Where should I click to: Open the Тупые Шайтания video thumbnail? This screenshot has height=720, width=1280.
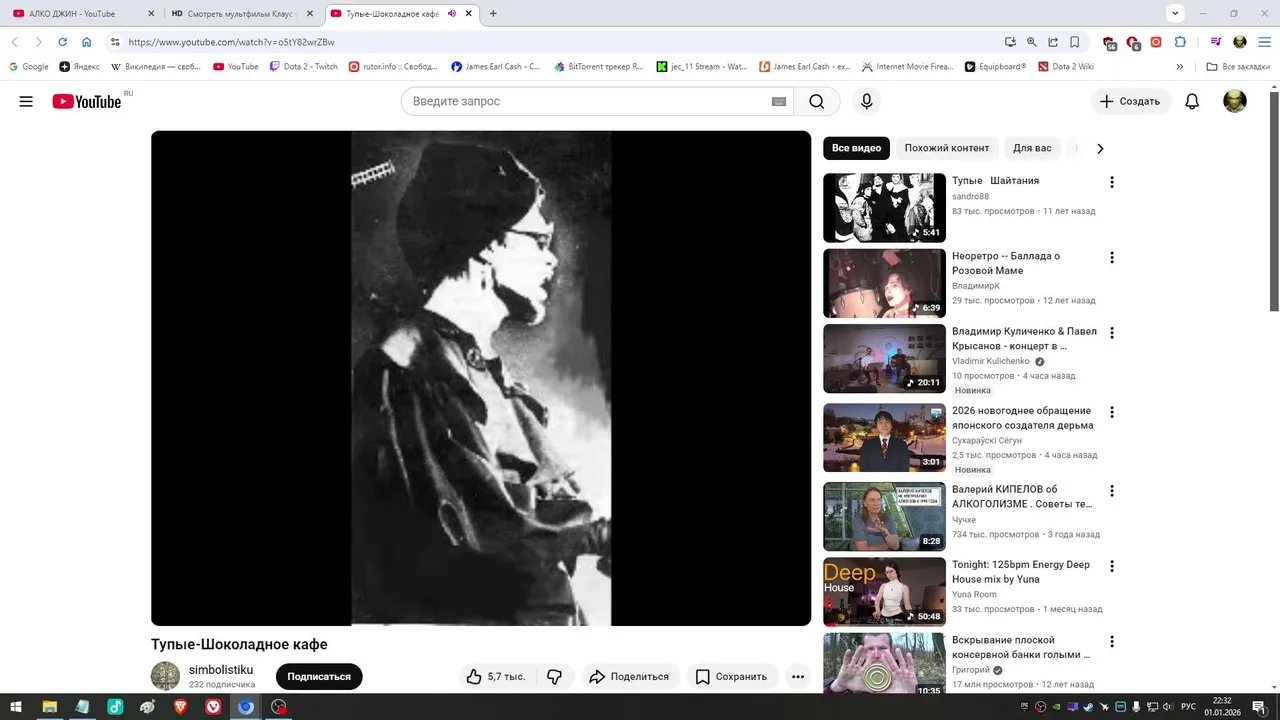tap(884, 208)
